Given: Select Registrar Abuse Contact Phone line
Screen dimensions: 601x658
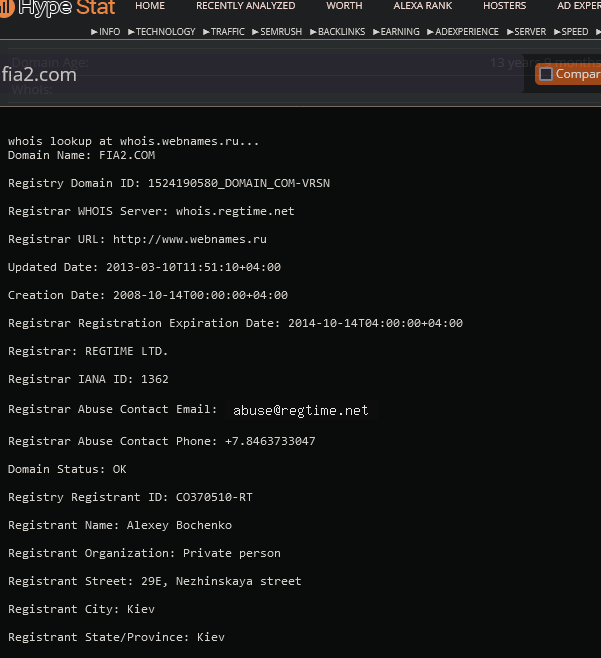Looking at the screenshot, I should point(162,441).
